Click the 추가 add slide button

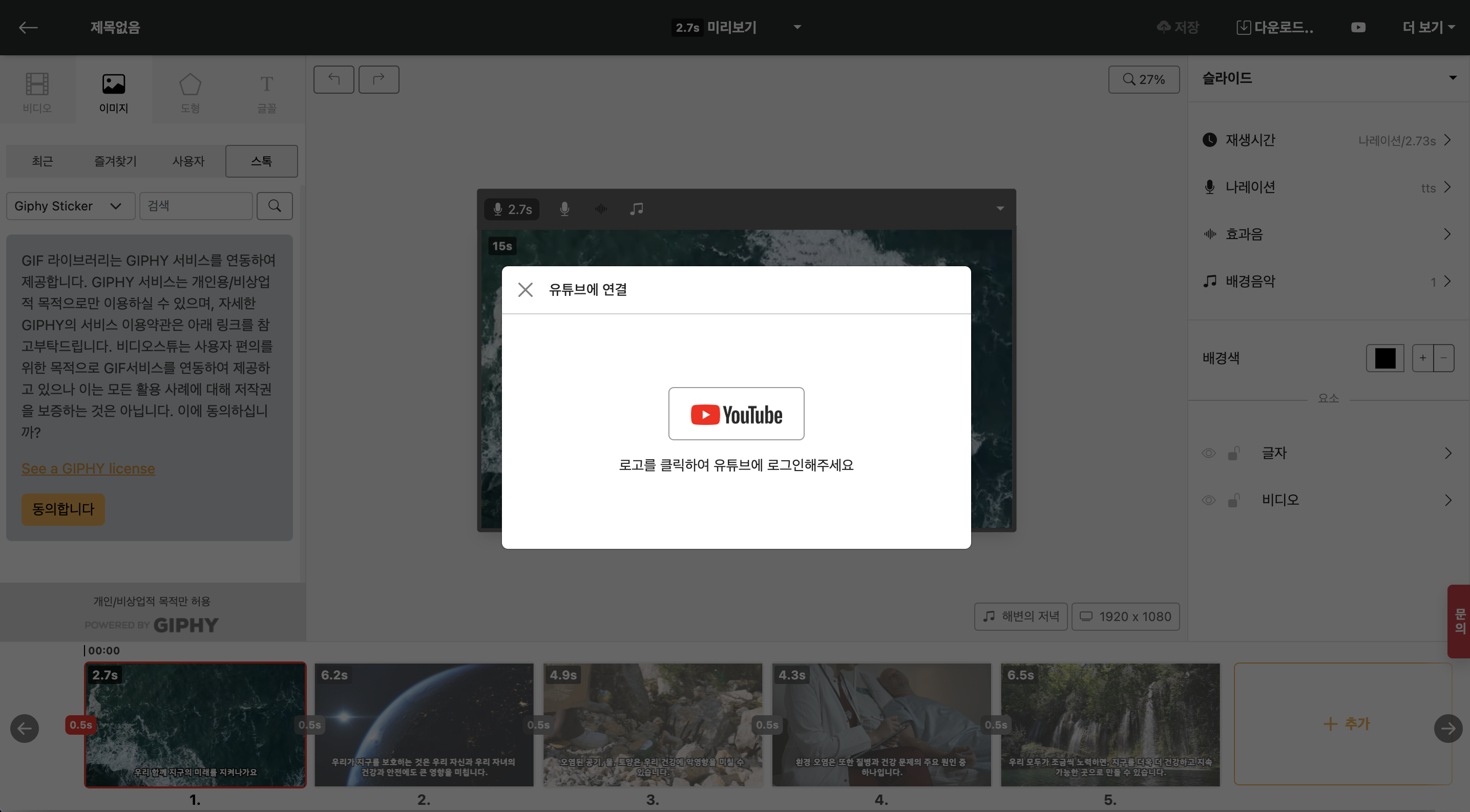[1343, 723]
